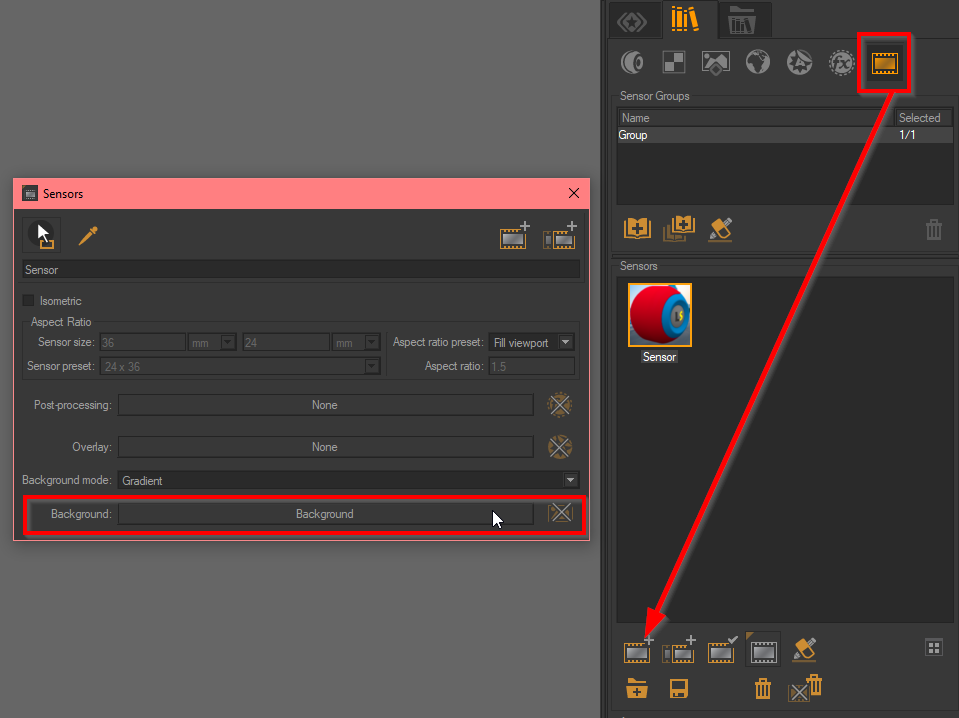Select the Group row in Sensor Groups
959x718 pixels.
coord(785,135)
